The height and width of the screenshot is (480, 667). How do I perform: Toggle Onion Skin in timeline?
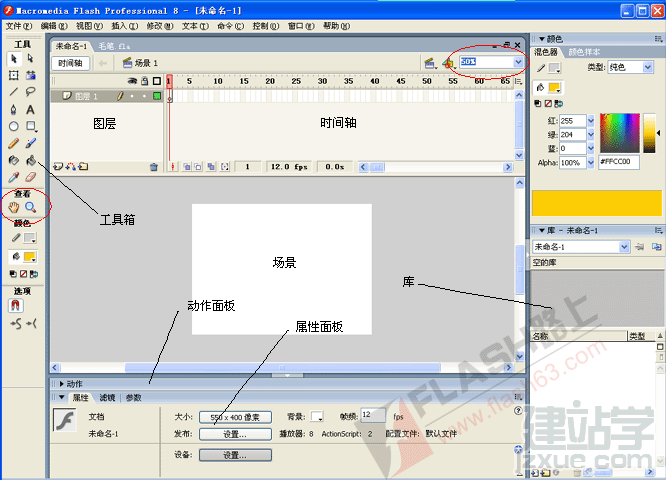coord(187,167)
